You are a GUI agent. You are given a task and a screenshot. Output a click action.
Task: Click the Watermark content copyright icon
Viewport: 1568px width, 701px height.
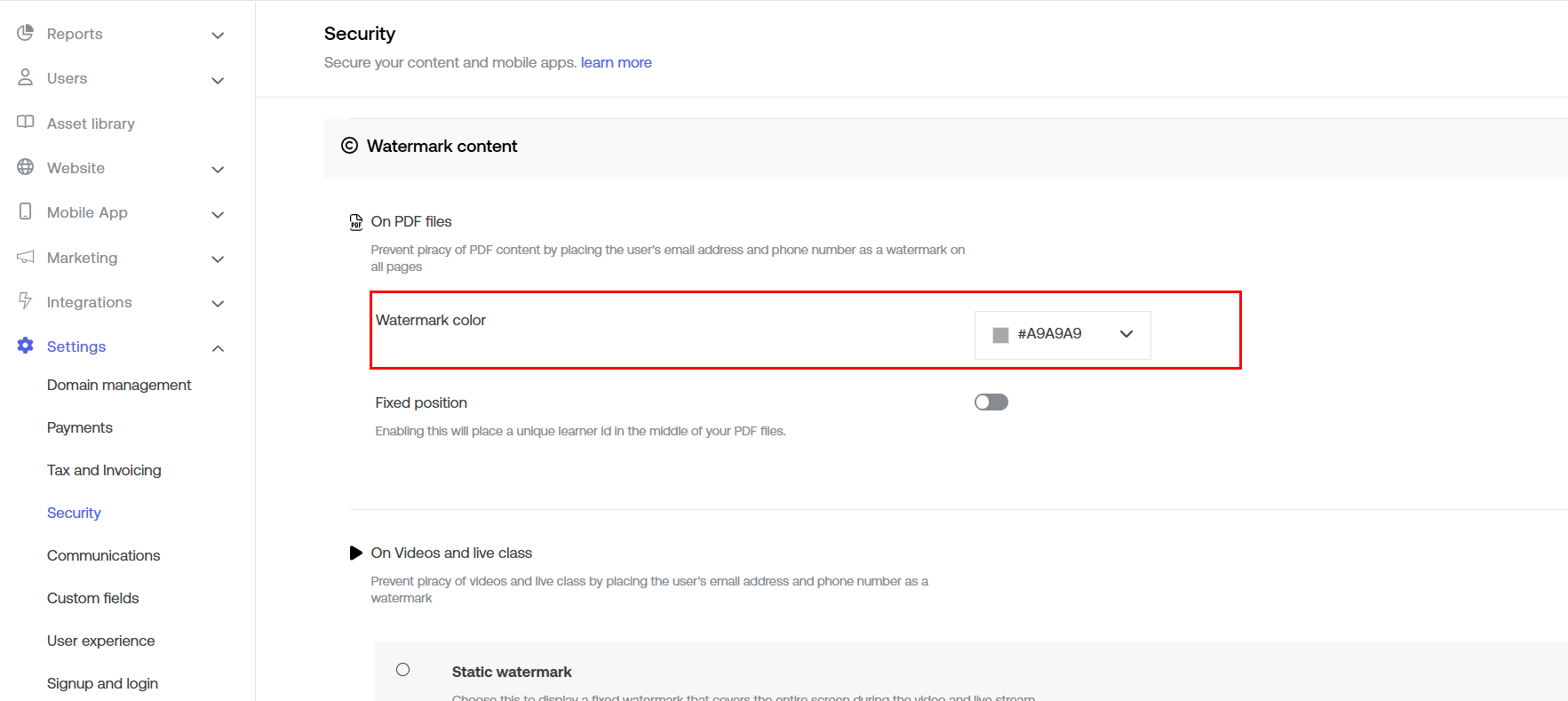pos(350,146)
